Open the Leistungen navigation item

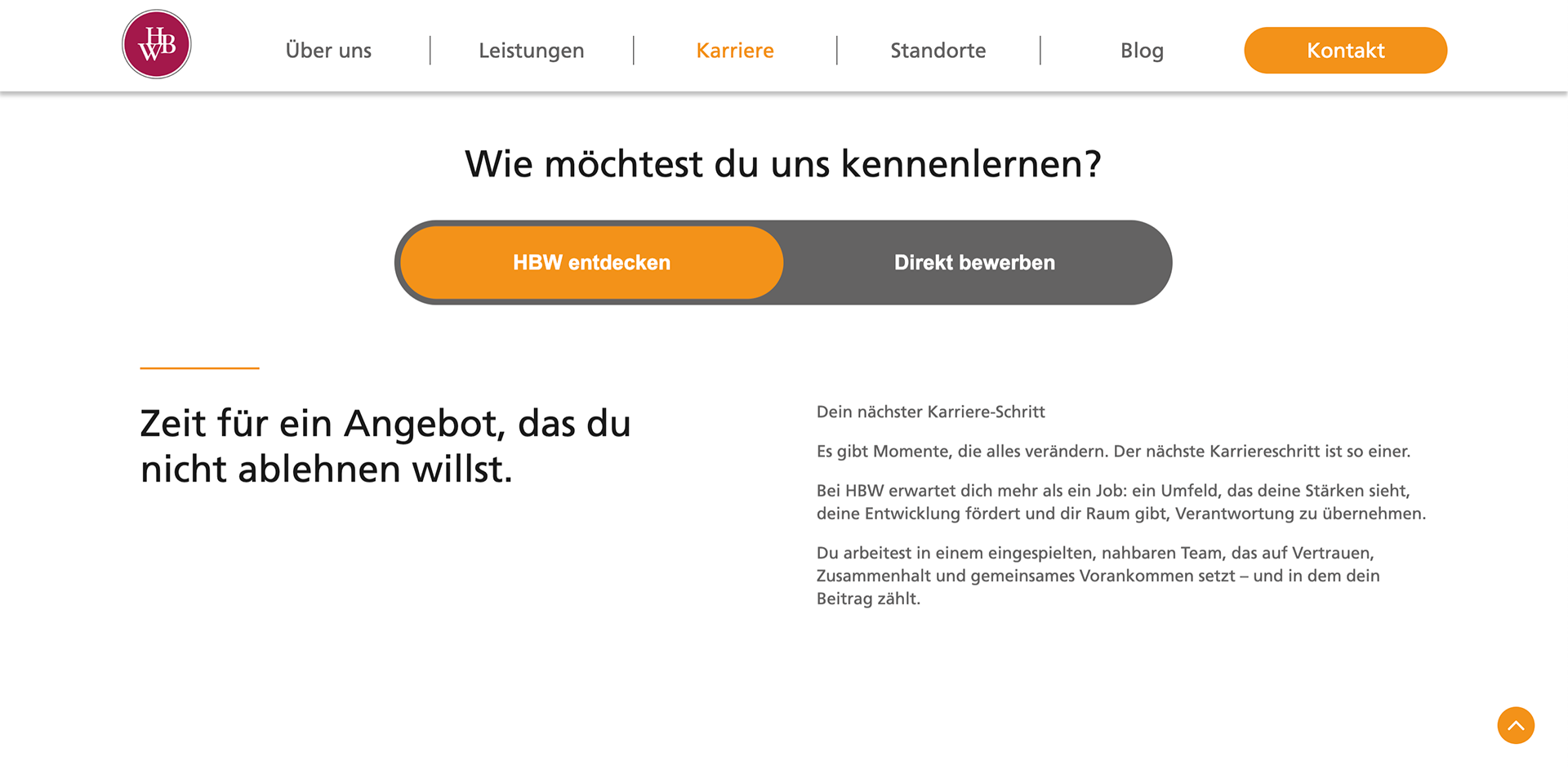coord(532,51)
